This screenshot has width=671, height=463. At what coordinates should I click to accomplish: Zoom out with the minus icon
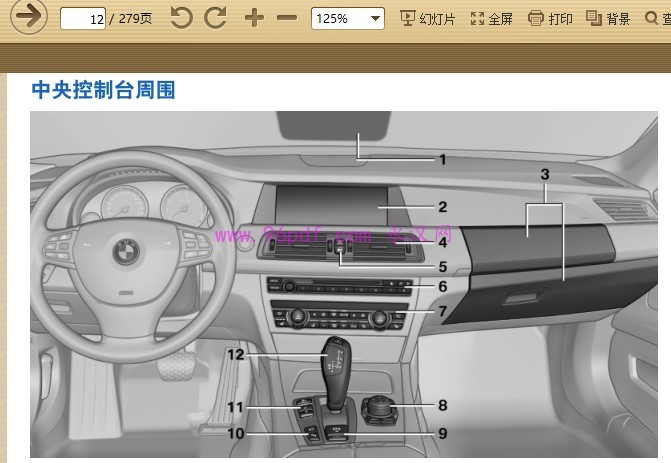[287, 18]
